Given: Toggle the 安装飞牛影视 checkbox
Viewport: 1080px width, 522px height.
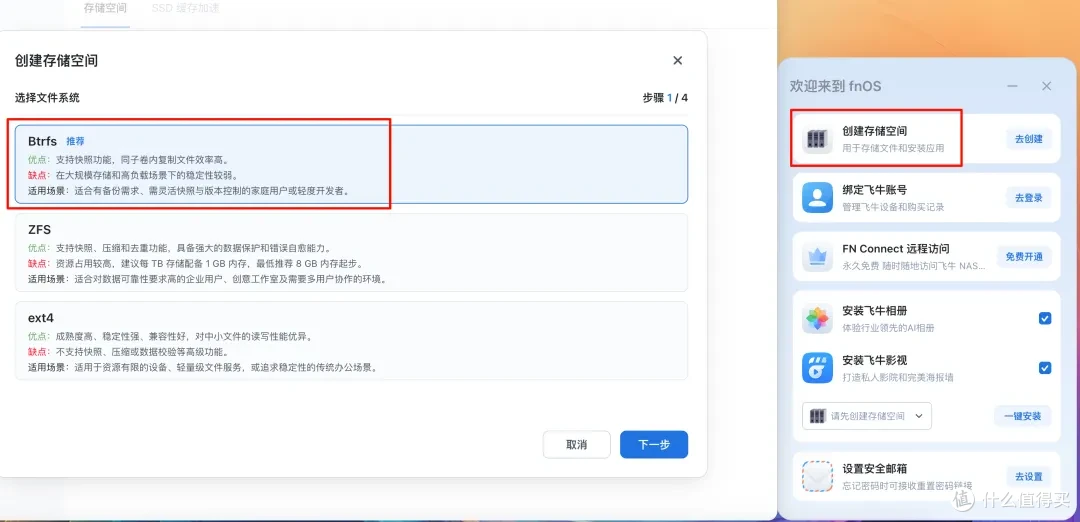Looking at the screenshot, I should click(x=1045, y=368).
